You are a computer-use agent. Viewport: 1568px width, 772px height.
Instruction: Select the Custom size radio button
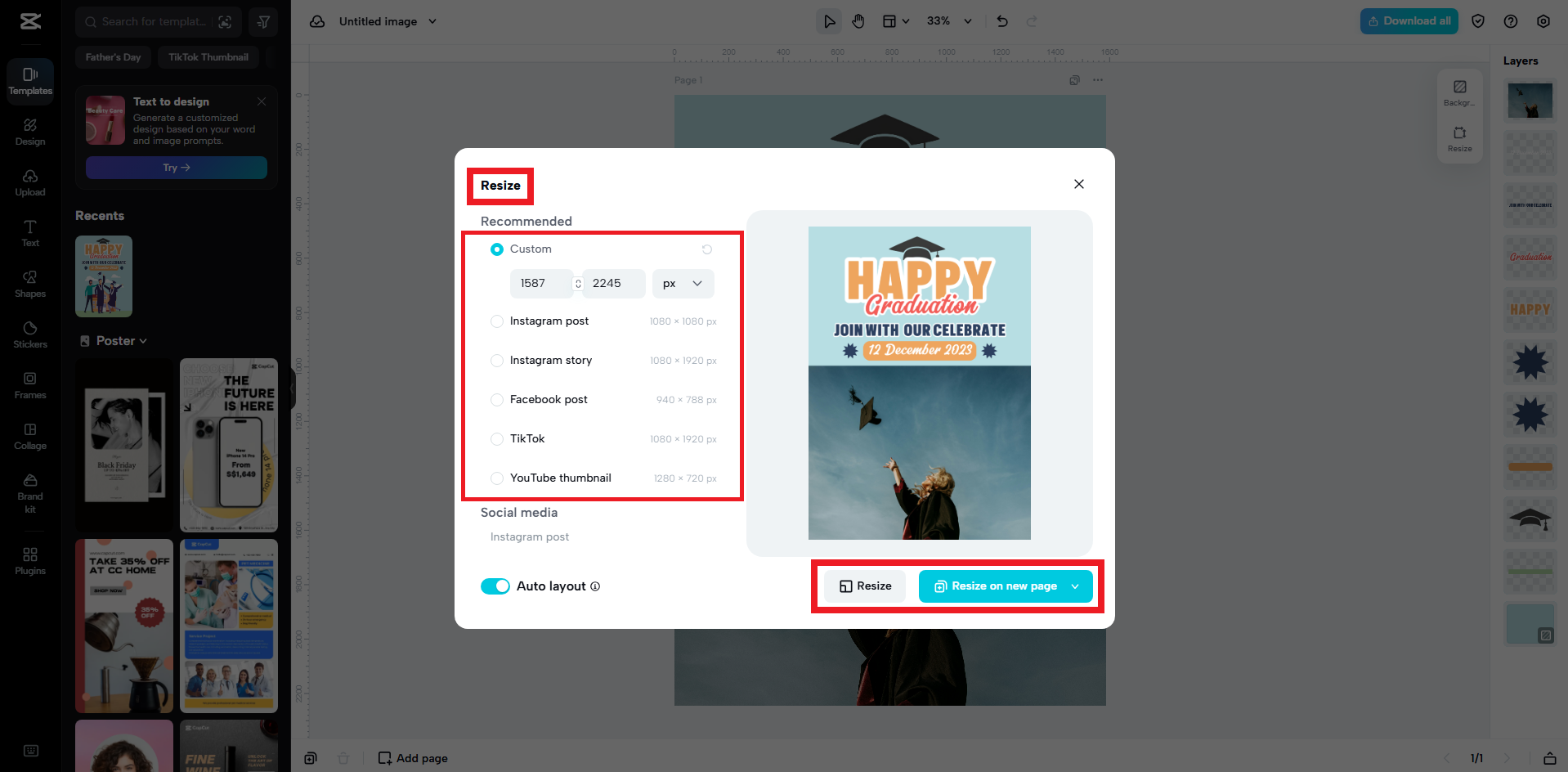coord(497,249)
